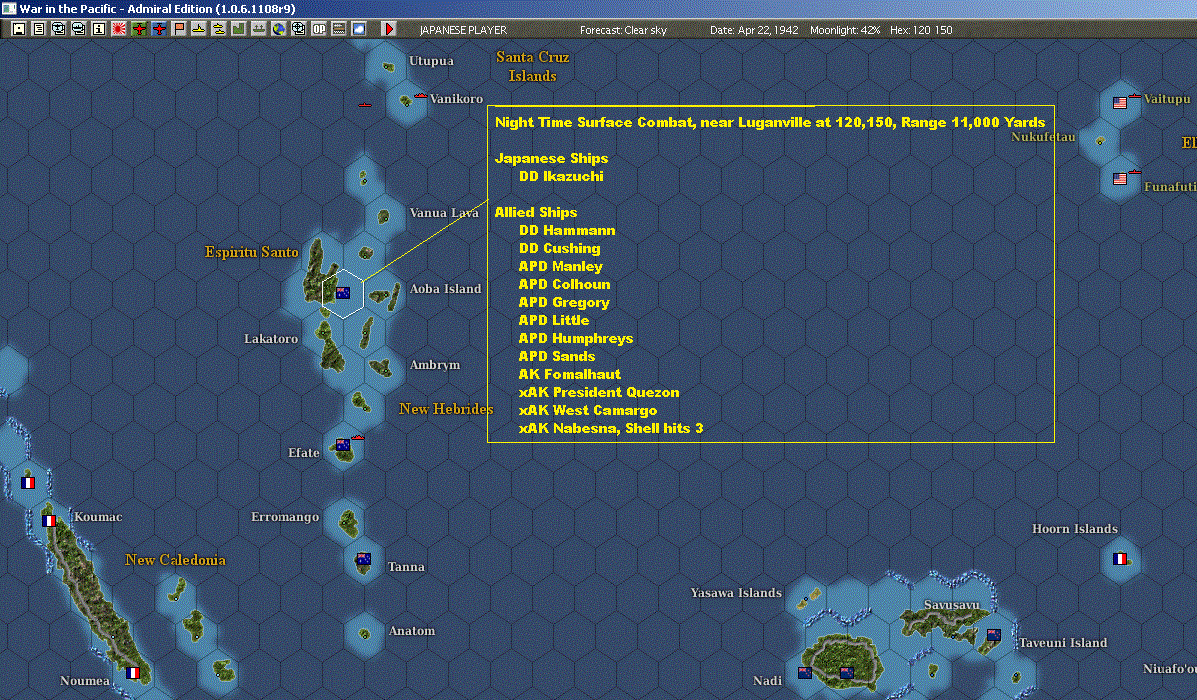The image size is (1197, 700).
Task: Click the 'APD Little' ship entry
Action: [x=553, y=321]
